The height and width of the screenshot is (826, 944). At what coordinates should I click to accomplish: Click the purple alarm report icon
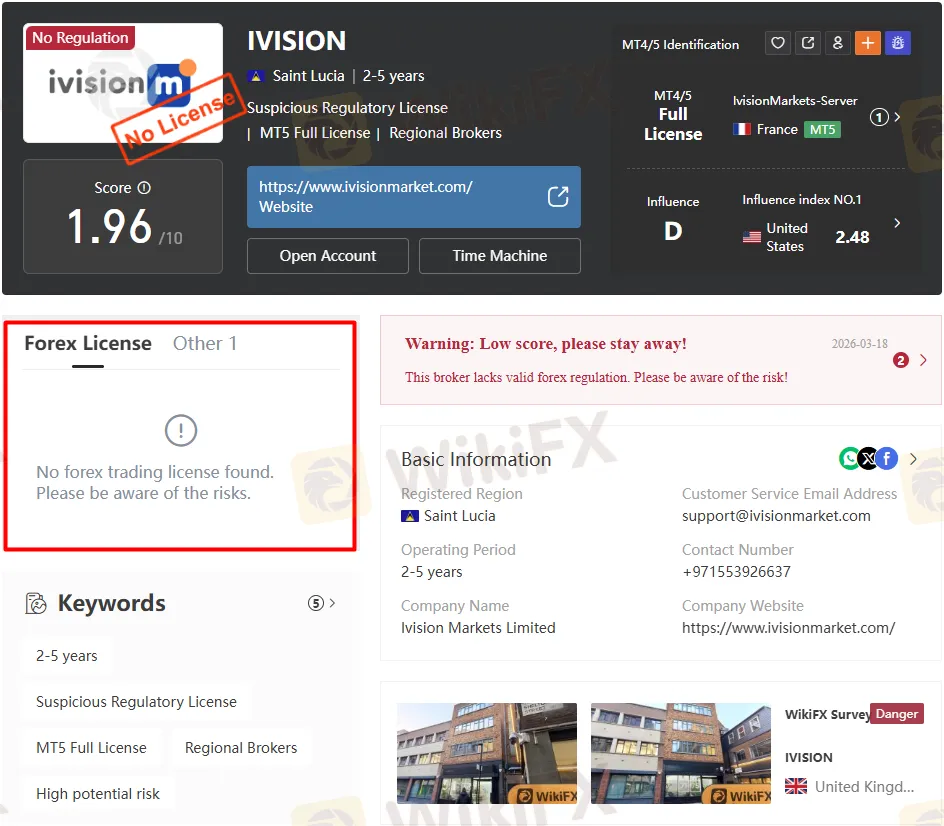(x=897, y=43)
